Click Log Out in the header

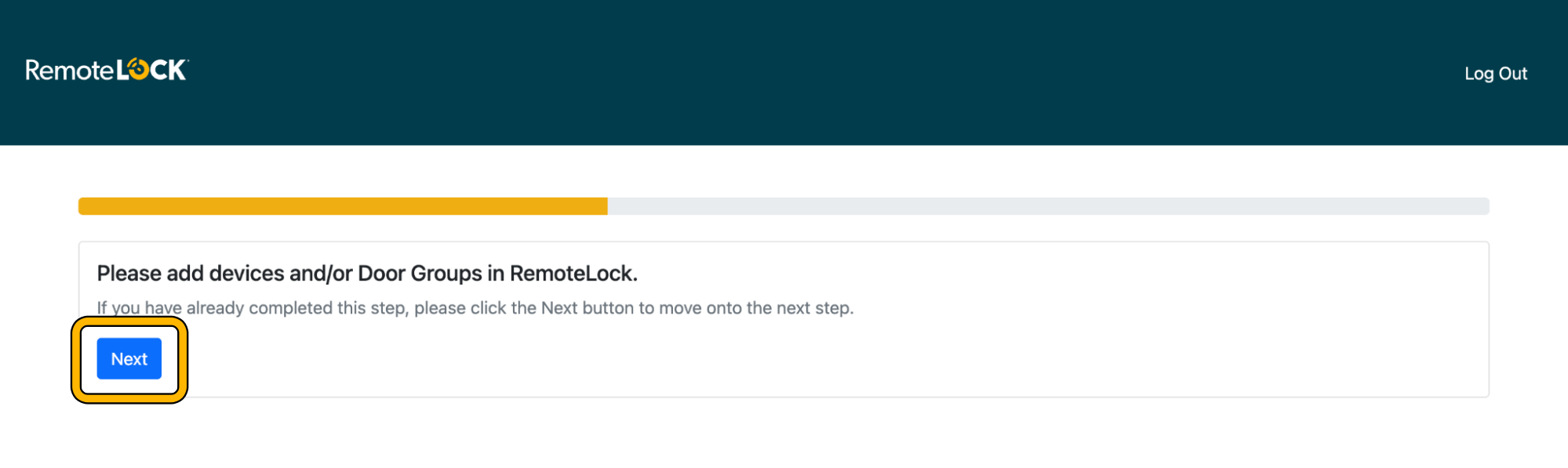click(1497, 73)
